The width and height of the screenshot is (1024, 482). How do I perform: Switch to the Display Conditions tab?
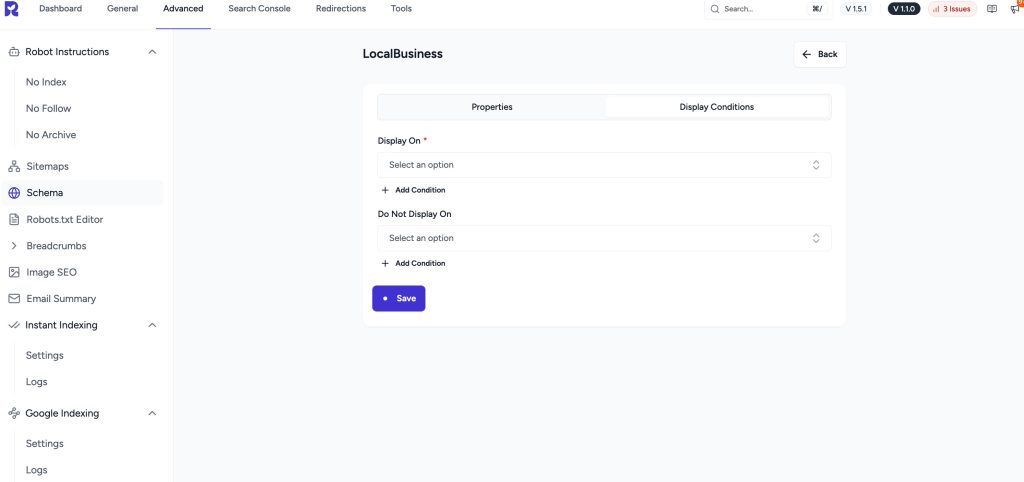tap(717, 107)
